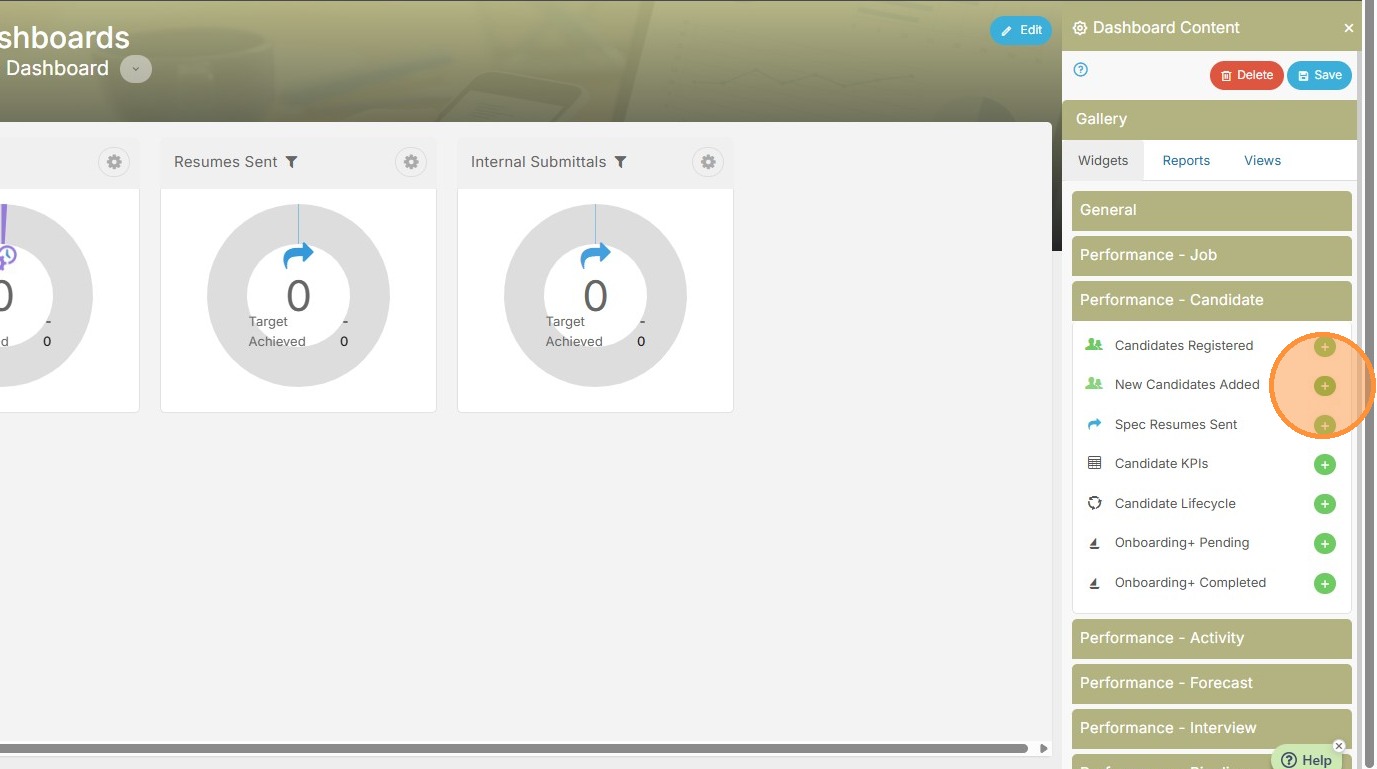
Task: Switch to the Widgets tab
Action: [1103, 160]
